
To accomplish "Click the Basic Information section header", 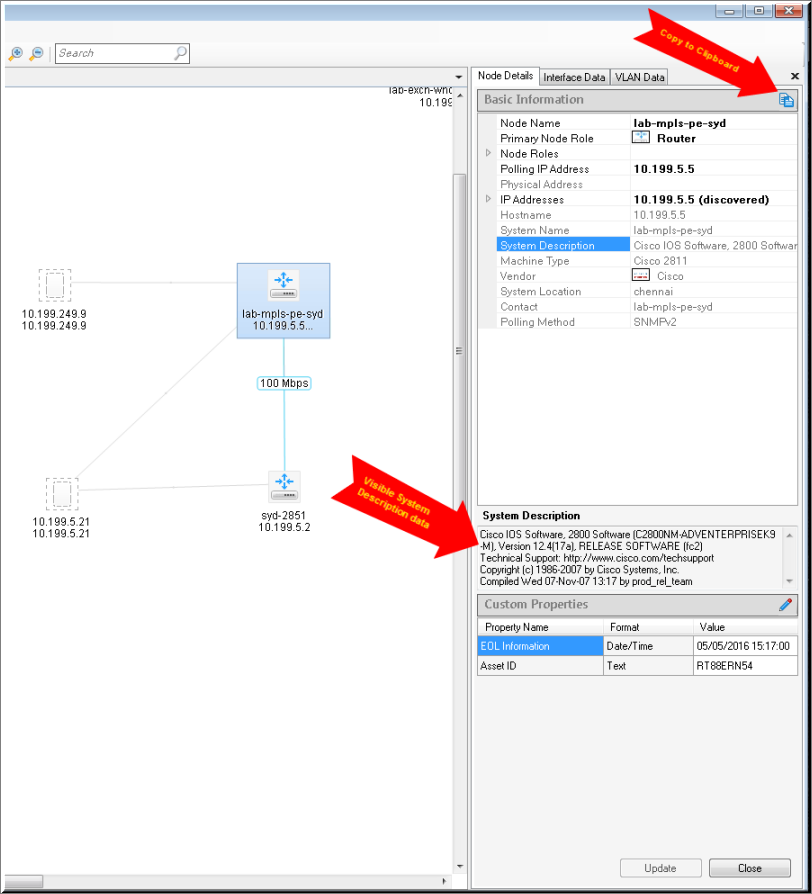I will (637, 100).
